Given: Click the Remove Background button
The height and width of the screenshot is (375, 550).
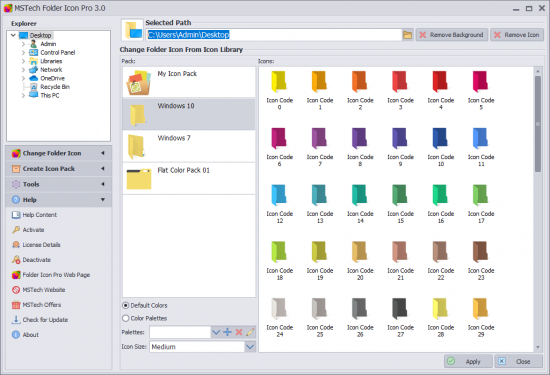Looking at the screenshot, I should click(x=452, y=35).
